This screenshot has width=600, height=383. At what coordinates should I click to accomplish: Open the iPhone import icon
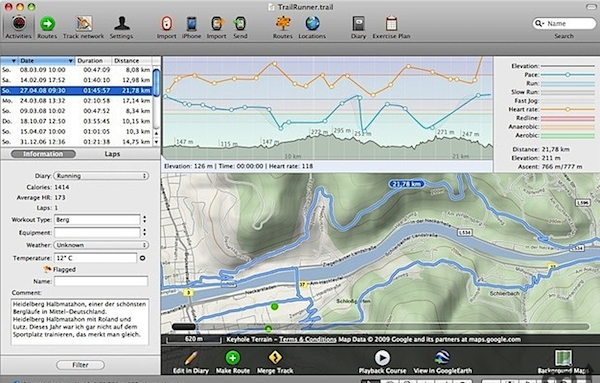tap(191, 24)
